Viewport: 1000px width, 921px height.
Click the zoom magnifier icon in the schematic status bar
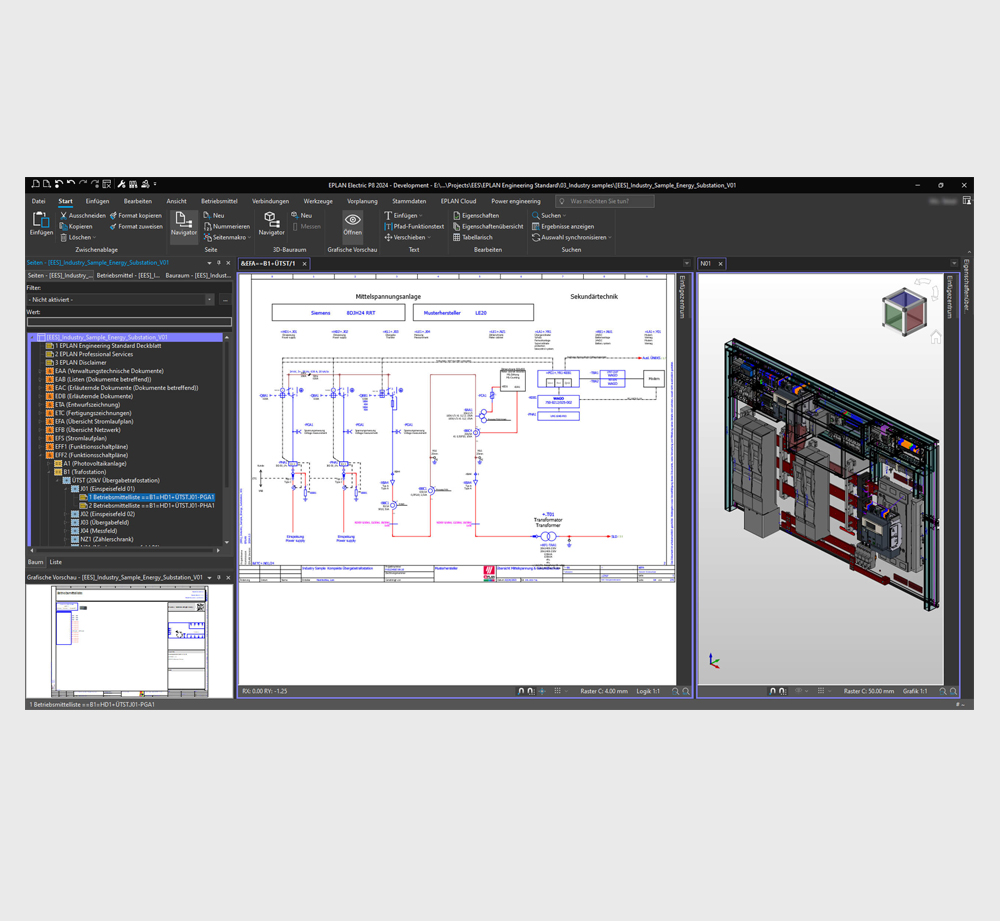tap(675, 691)
